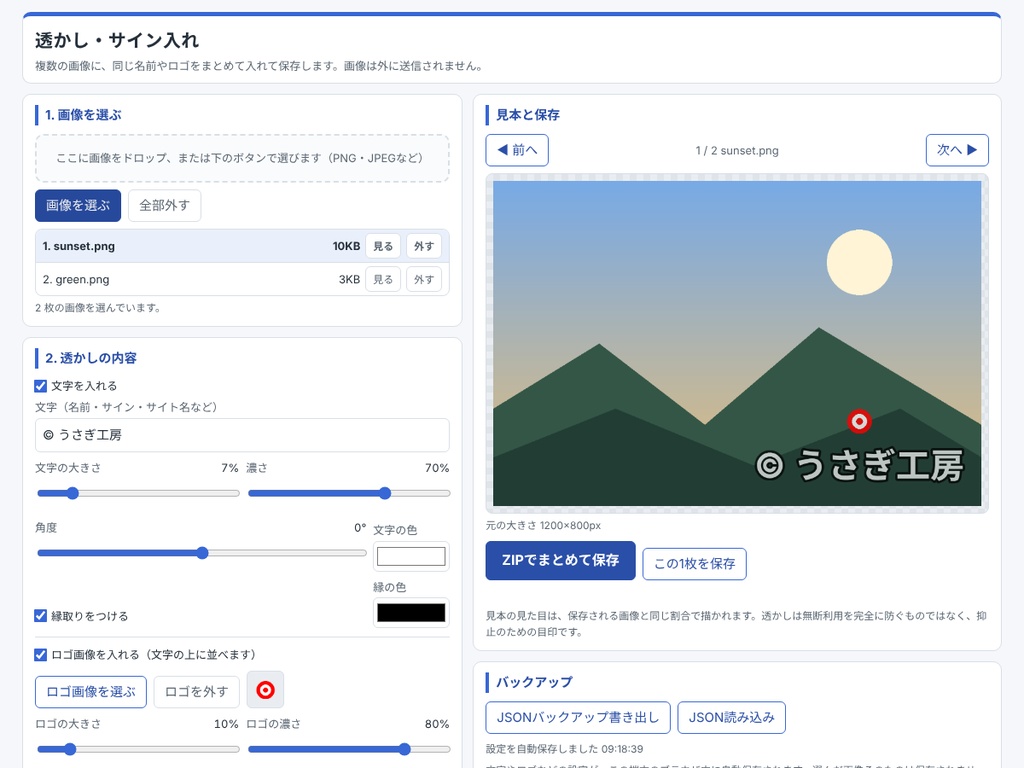The height and width of the screenshot is (768, 1024).
Task: Click the ロゴ画像を選ぶ button
Action: 91,692
